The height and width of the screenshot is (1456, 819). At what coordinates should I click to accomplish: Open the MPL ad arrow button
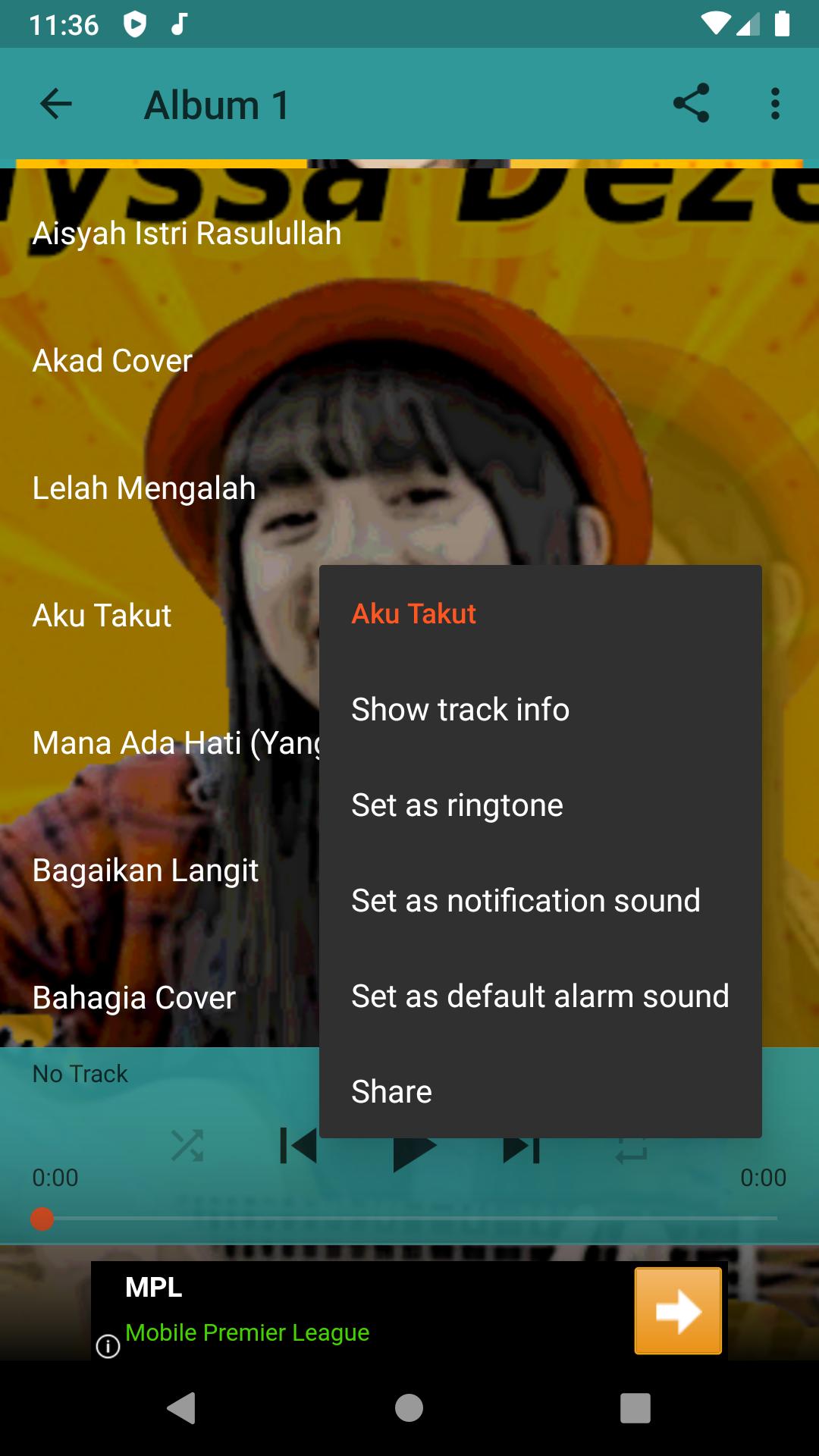678,1310
